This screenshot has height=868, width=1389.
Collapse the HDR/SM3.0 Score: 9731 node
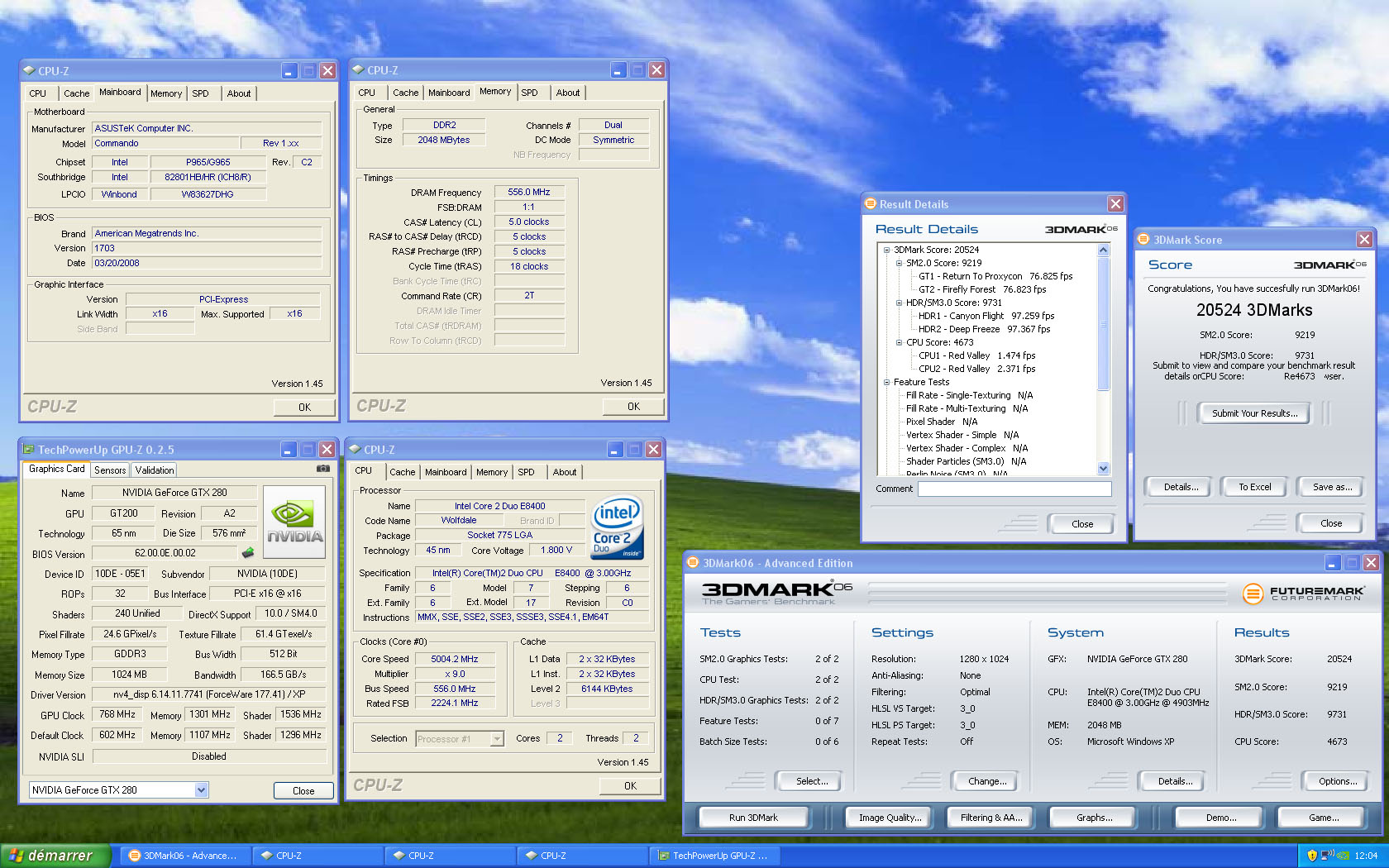(899, 303)
